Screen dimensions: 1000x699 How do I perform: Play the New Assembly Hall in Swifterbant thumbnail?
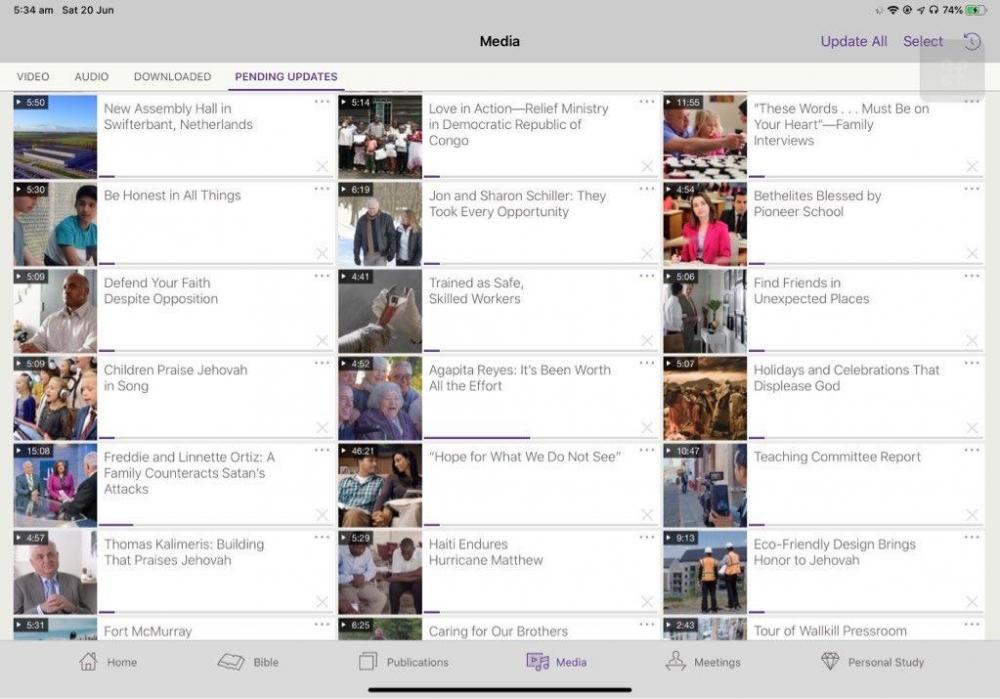click(x=55, y=136)
